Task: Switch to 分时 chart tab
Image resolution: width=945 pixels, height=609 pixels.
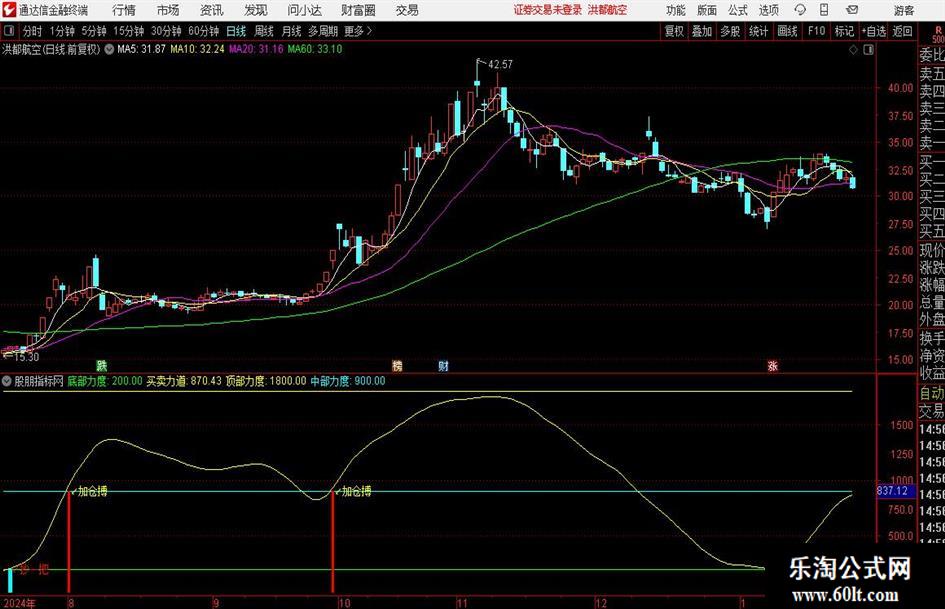Action: [33, 31]
